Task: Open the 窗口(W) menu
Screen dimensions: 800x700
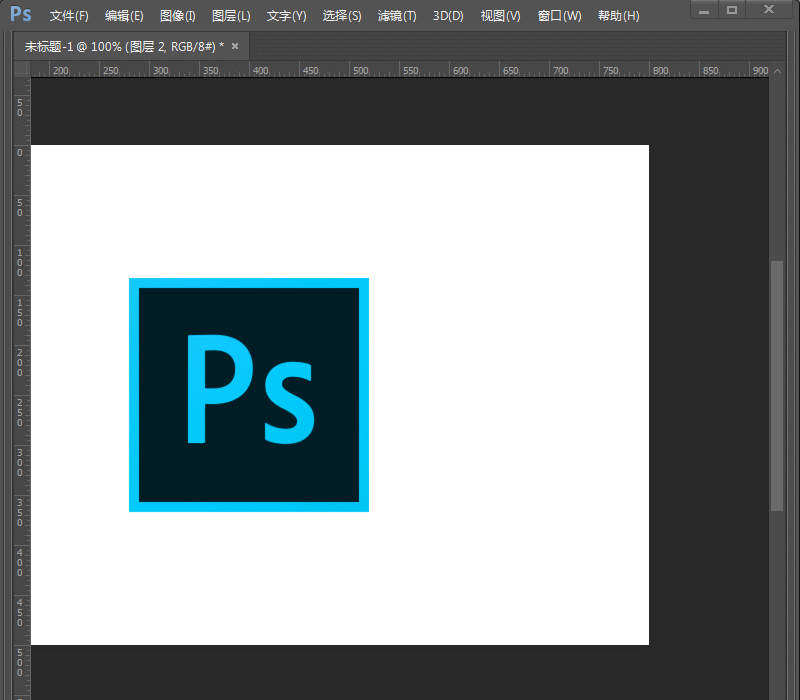Action: click(x=559, y=16)
